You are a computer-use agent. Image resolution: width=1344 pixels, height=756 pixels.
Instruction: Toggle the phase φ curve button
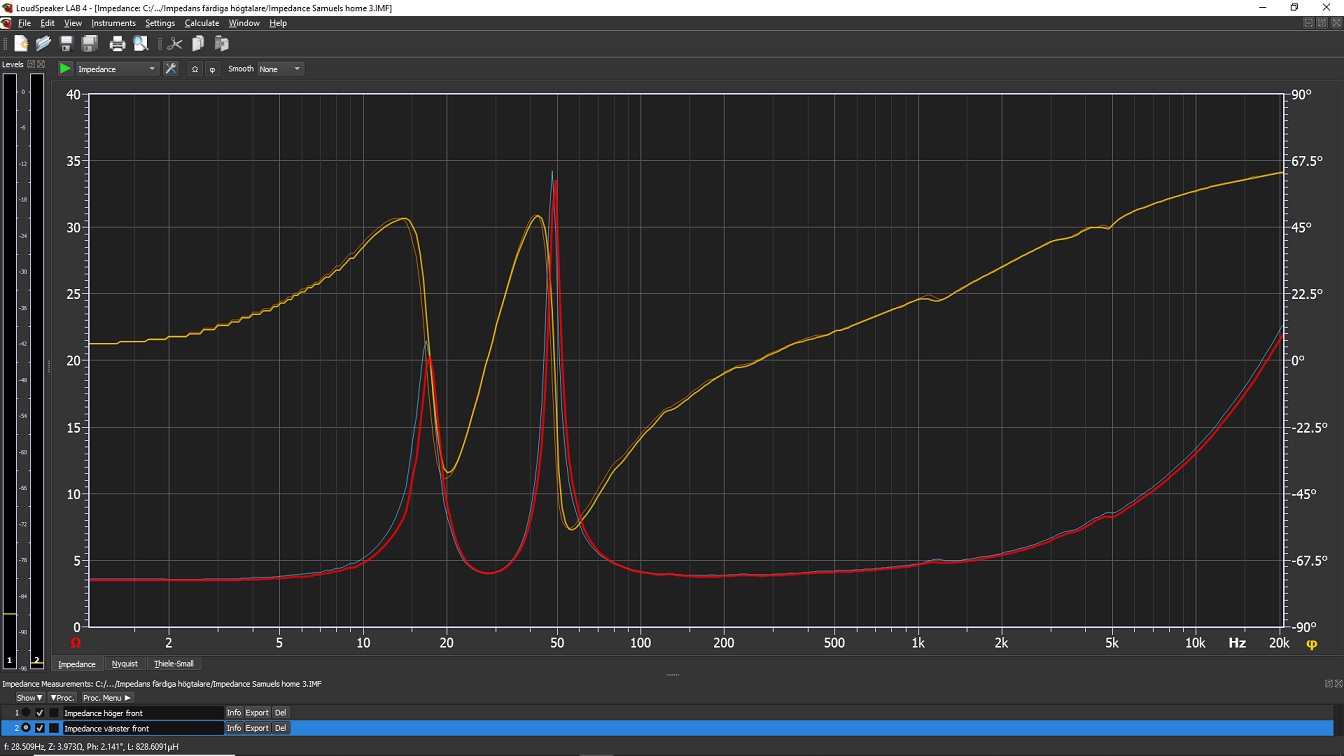tap(212, 69)
